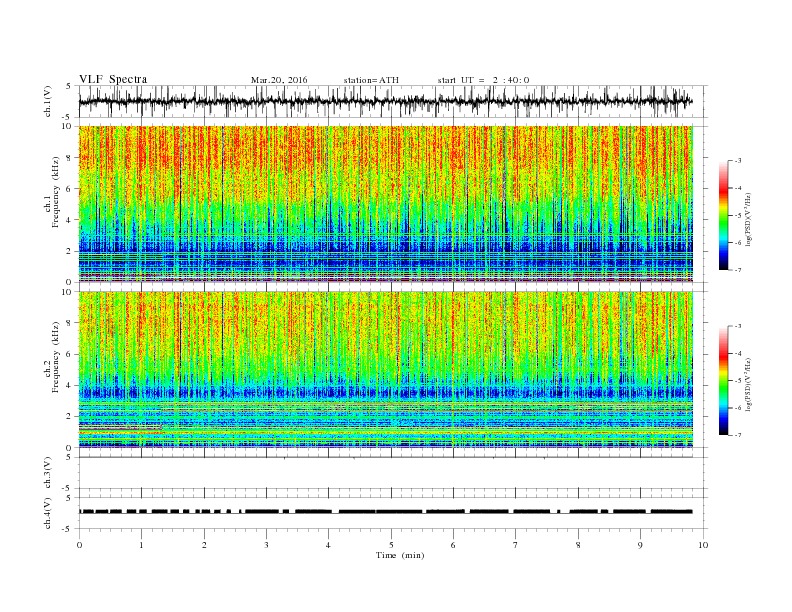Click the ch.2 spectrogram plot
792x612 pixels.
click(x=386, y=370)
